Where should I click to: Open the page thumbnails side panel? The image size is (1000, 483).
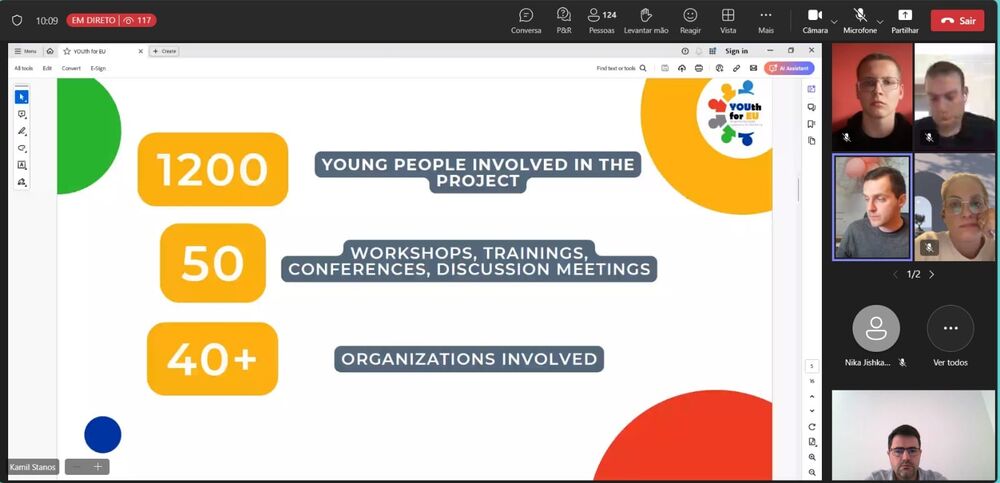[x=811, y=140]
